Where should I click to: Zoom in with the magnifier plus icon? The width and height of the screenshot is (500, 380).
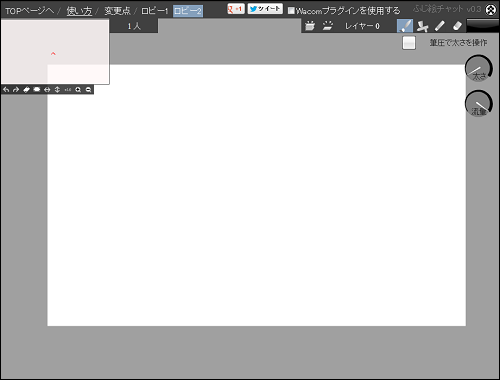(78, 90)
